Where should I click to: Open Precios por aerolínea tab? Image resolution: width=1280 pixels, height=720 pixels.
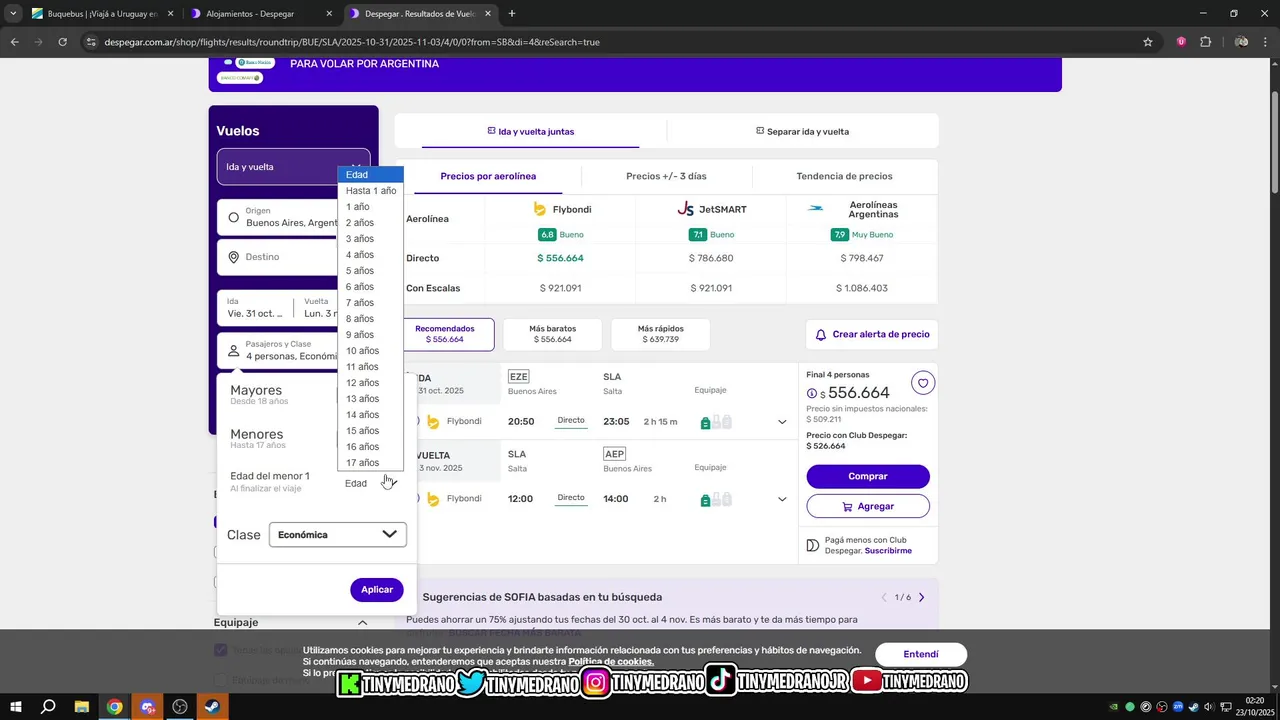tap(488, 176)
